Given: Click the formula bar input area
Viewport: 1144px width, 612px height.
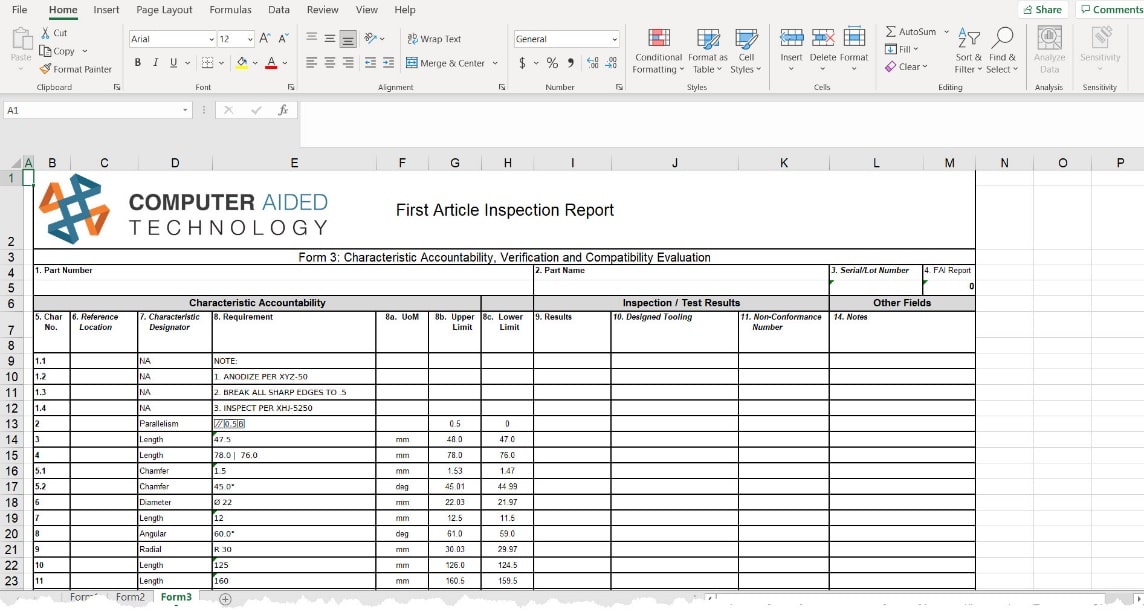Looking at the screenshot, I should (721, 123).
